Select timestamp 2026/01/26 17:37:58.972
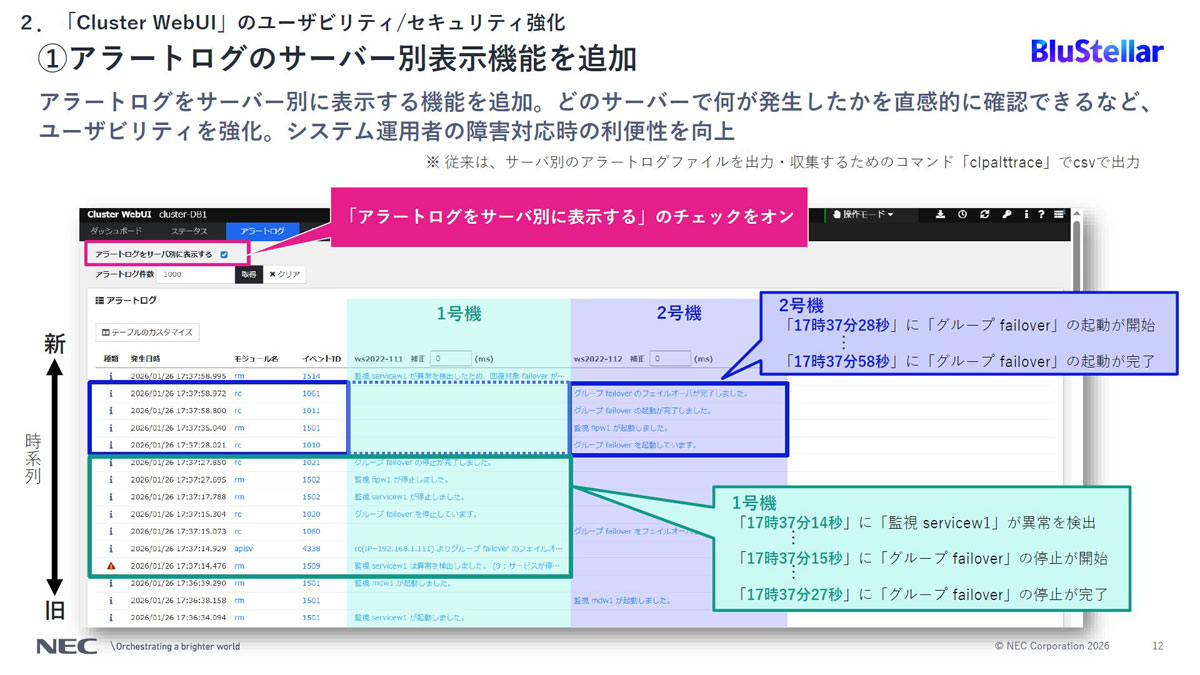 click(x=178, y=393)
